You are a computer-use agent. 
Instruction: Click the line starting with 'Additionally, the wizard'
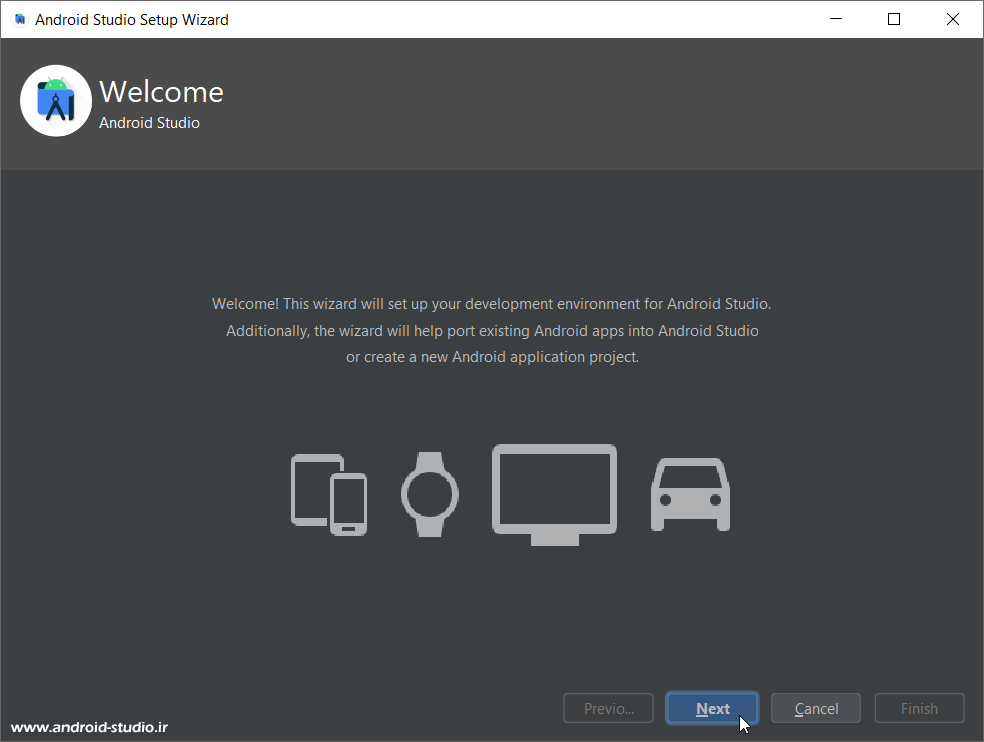(x=491, y=331)
